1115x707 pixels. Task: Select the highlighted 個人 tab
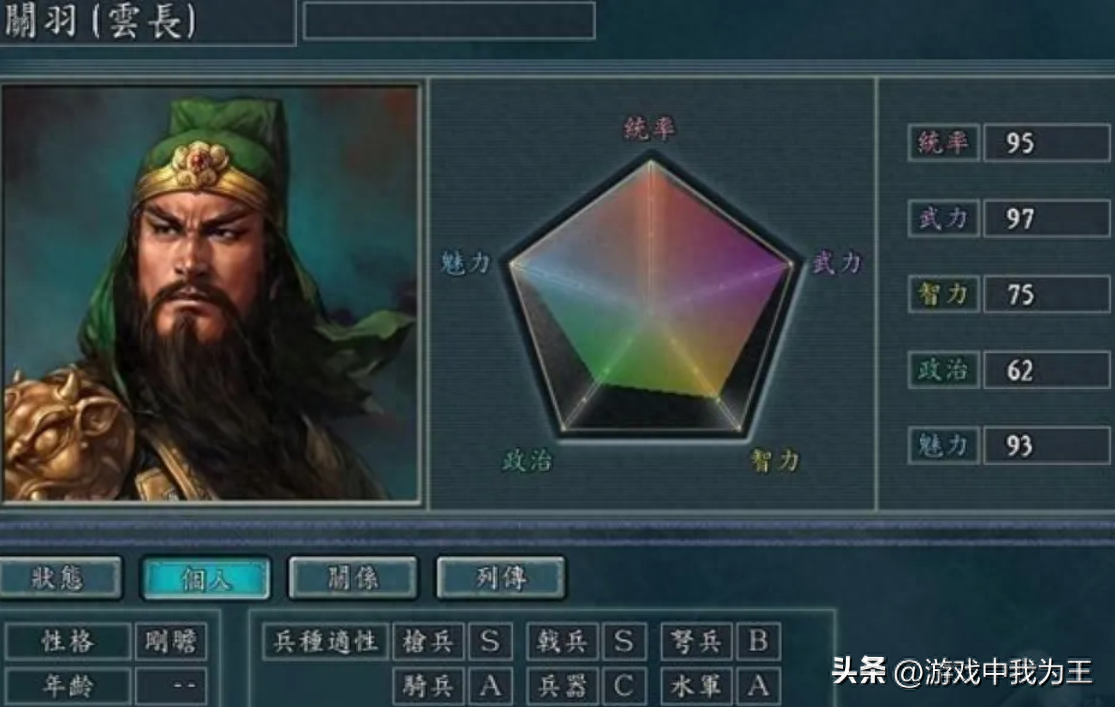[x=206, y=578]
